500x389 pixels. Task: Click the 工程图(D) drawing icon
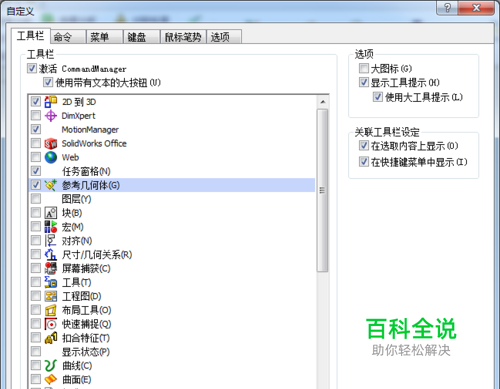51,296
